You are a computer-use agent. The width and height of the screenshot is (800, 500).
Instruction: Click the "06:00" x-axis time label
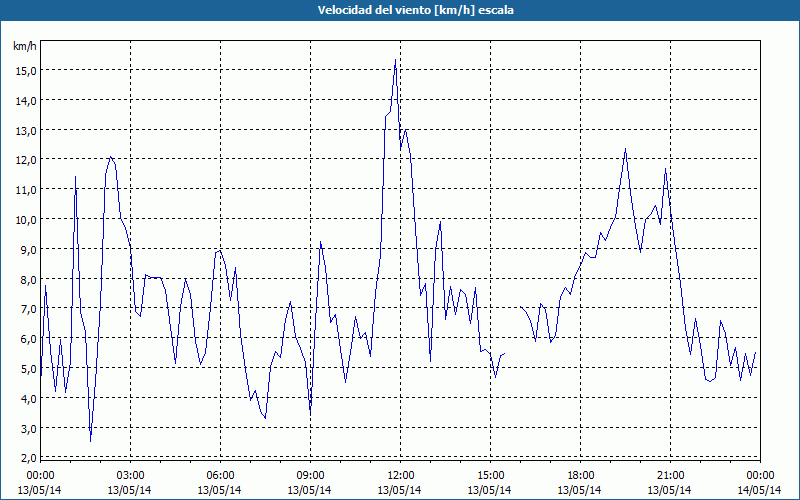tap(220, 476)
